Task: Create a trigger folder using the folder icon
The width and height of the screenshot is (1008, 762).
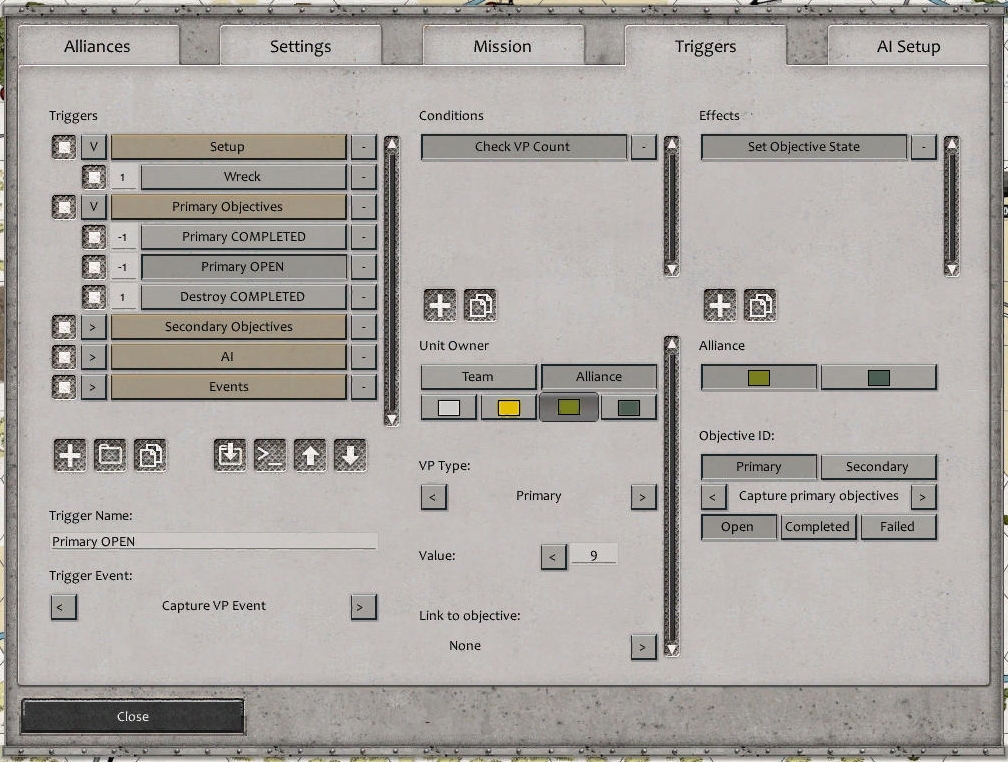Action: point(110,454)
